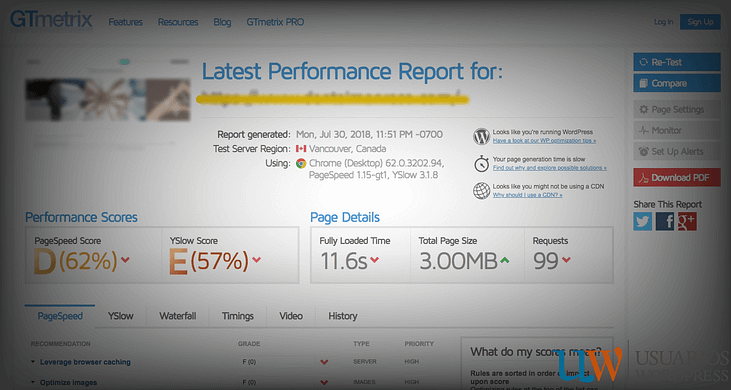The width and height of the screenshot is (731, 390).
Task: Click the 99 requests value
Action: [545, 261]
